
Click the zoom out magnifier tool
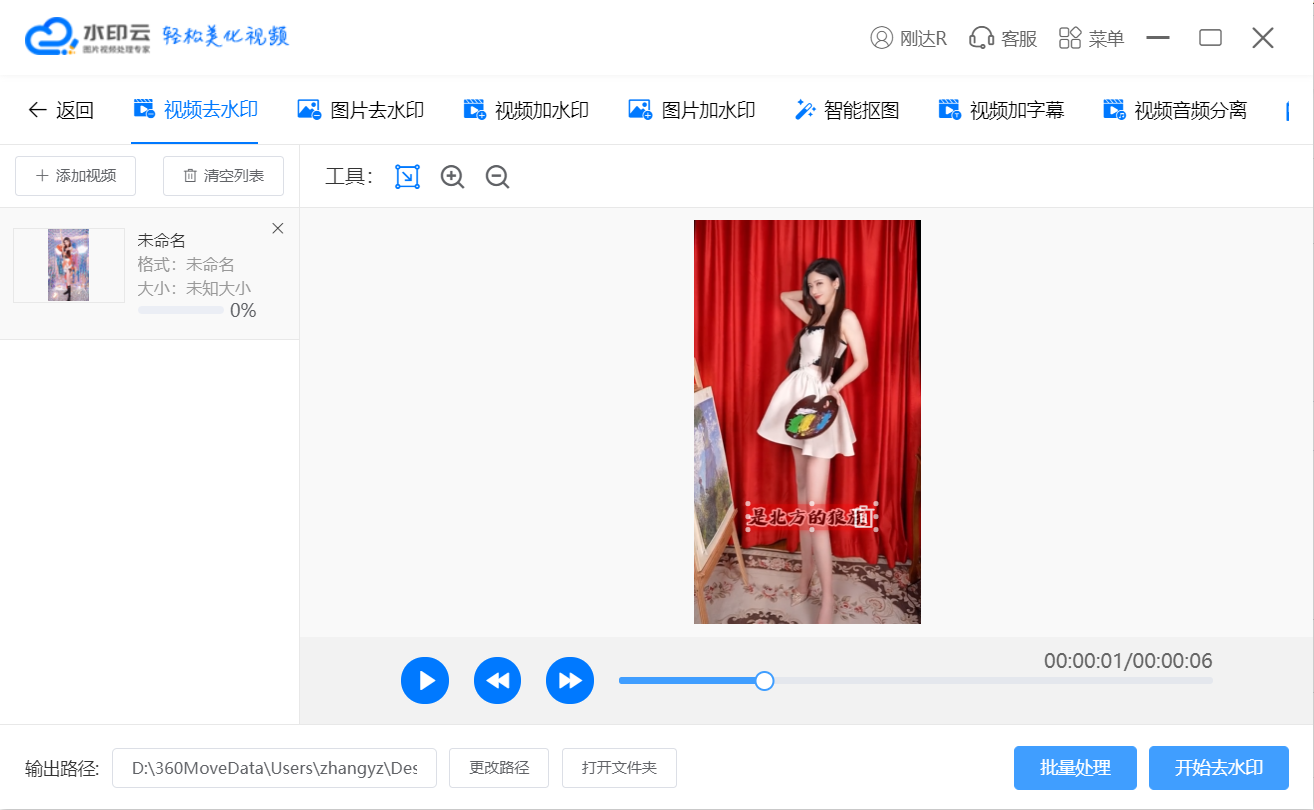[x=497, y=177]
